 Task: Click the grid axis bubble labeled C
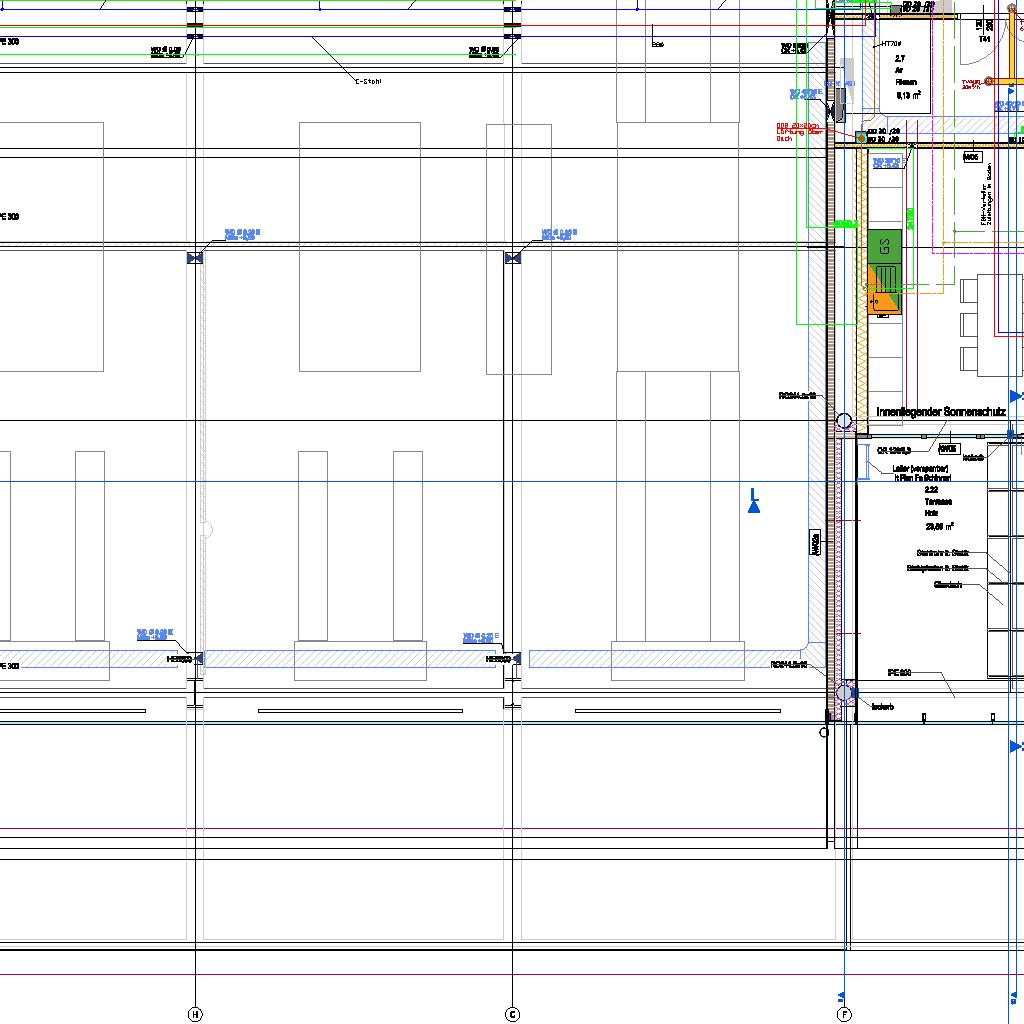coord(513,1014)
